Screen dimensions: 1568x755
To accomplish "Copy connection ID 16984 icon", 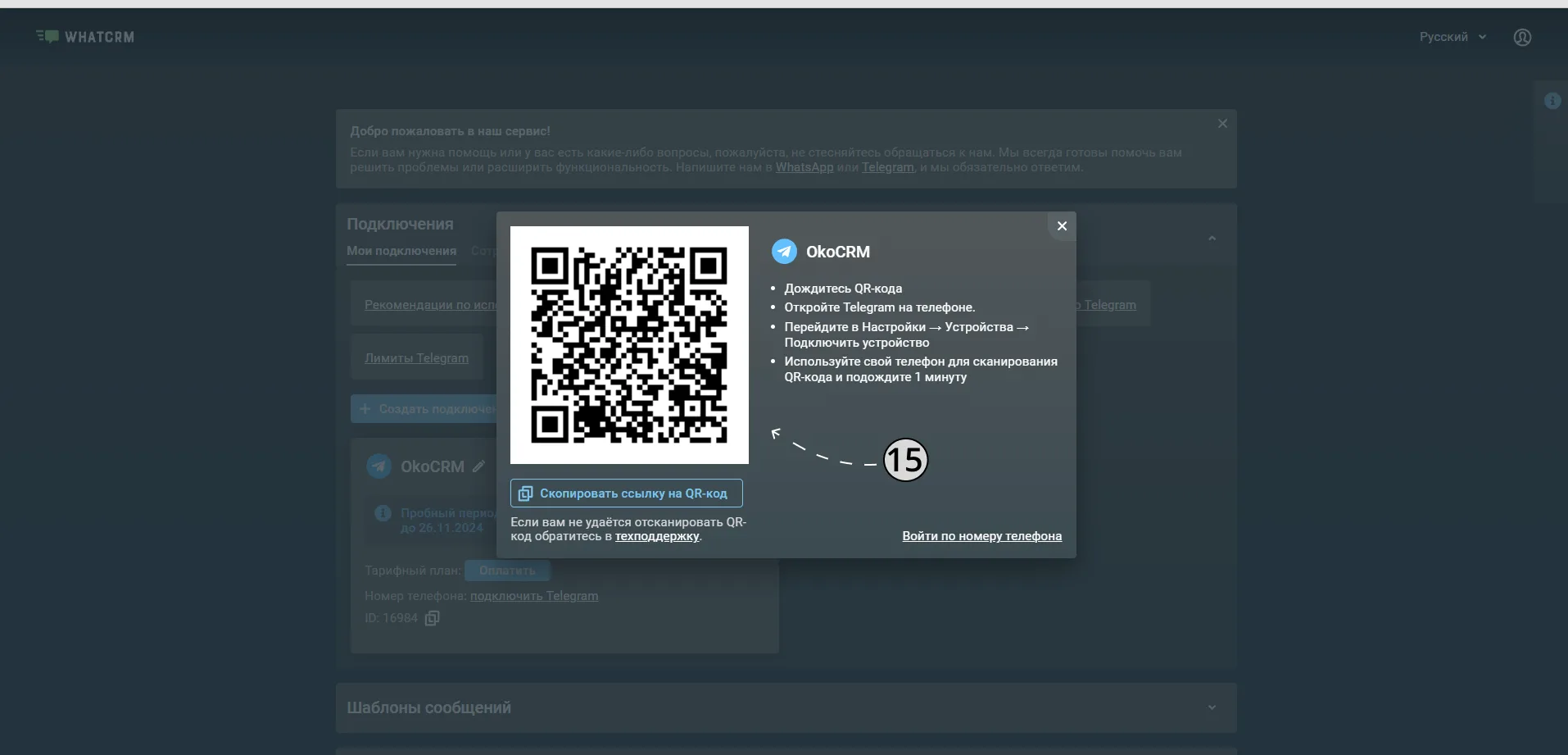I will [433, 618].
